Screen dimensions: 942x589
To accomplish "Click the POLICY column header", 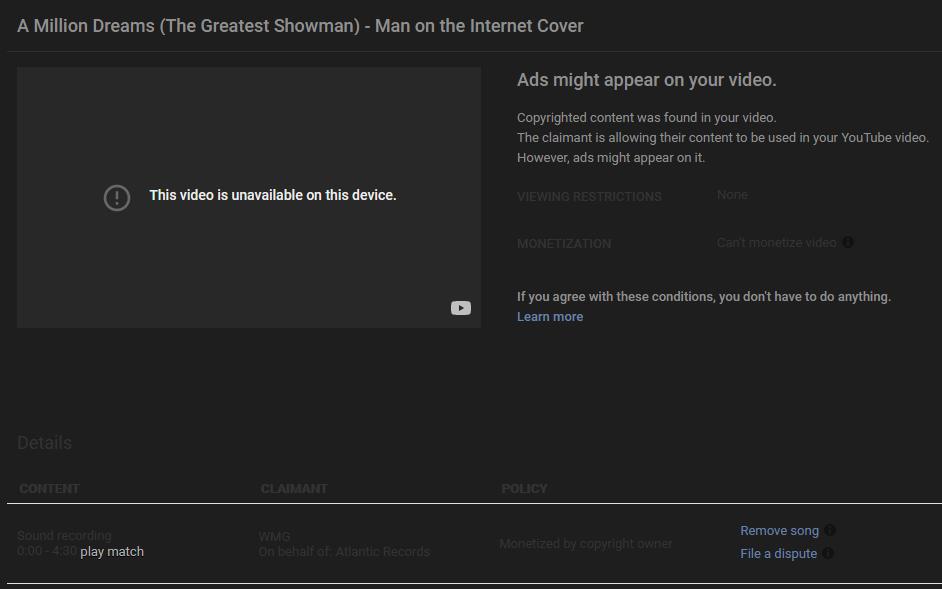I will click(524, 489).
